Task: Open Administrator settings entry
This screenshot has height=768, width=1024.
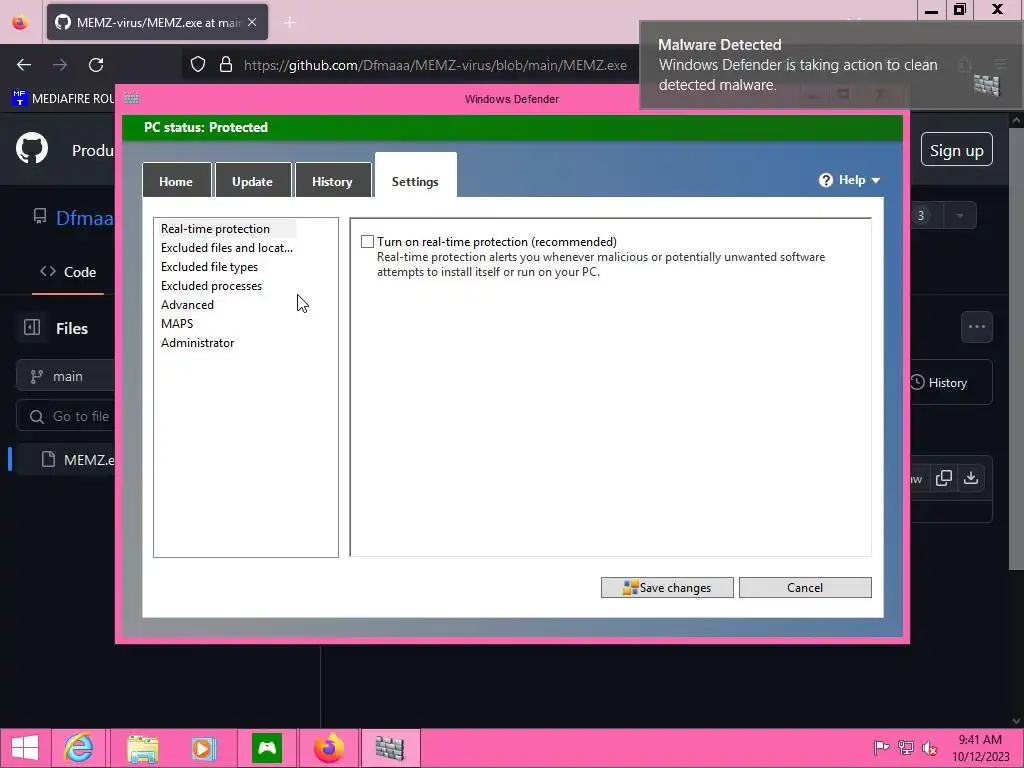Action: [197, 342]
